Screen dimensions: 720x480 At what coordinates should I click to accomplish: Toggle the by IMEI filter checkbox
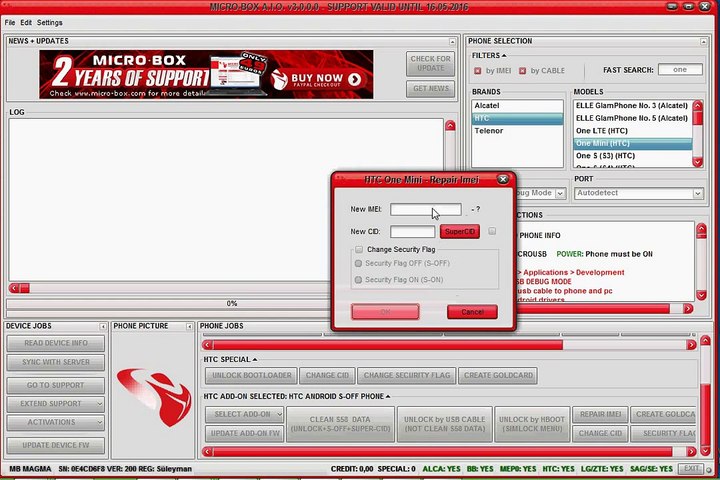tap(478, 71)
